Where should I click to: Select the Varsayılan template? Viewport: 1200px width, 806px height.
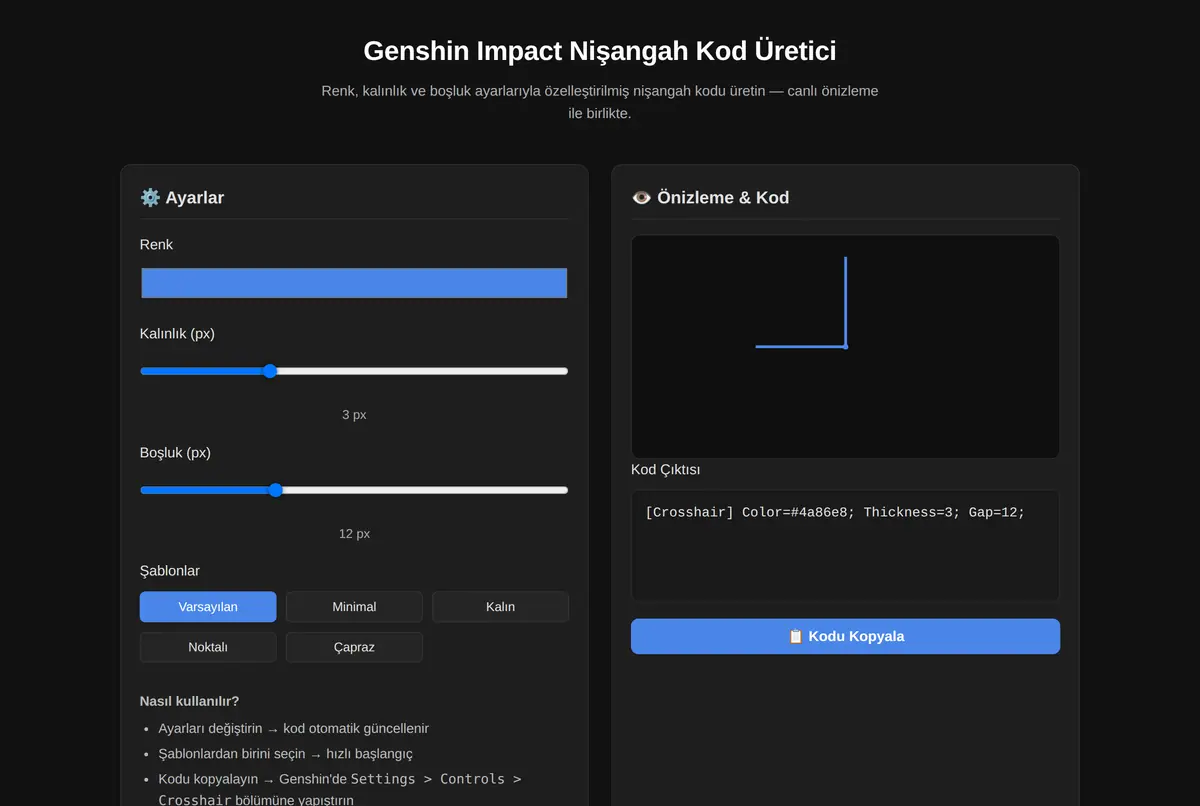[x=208, y=607]
